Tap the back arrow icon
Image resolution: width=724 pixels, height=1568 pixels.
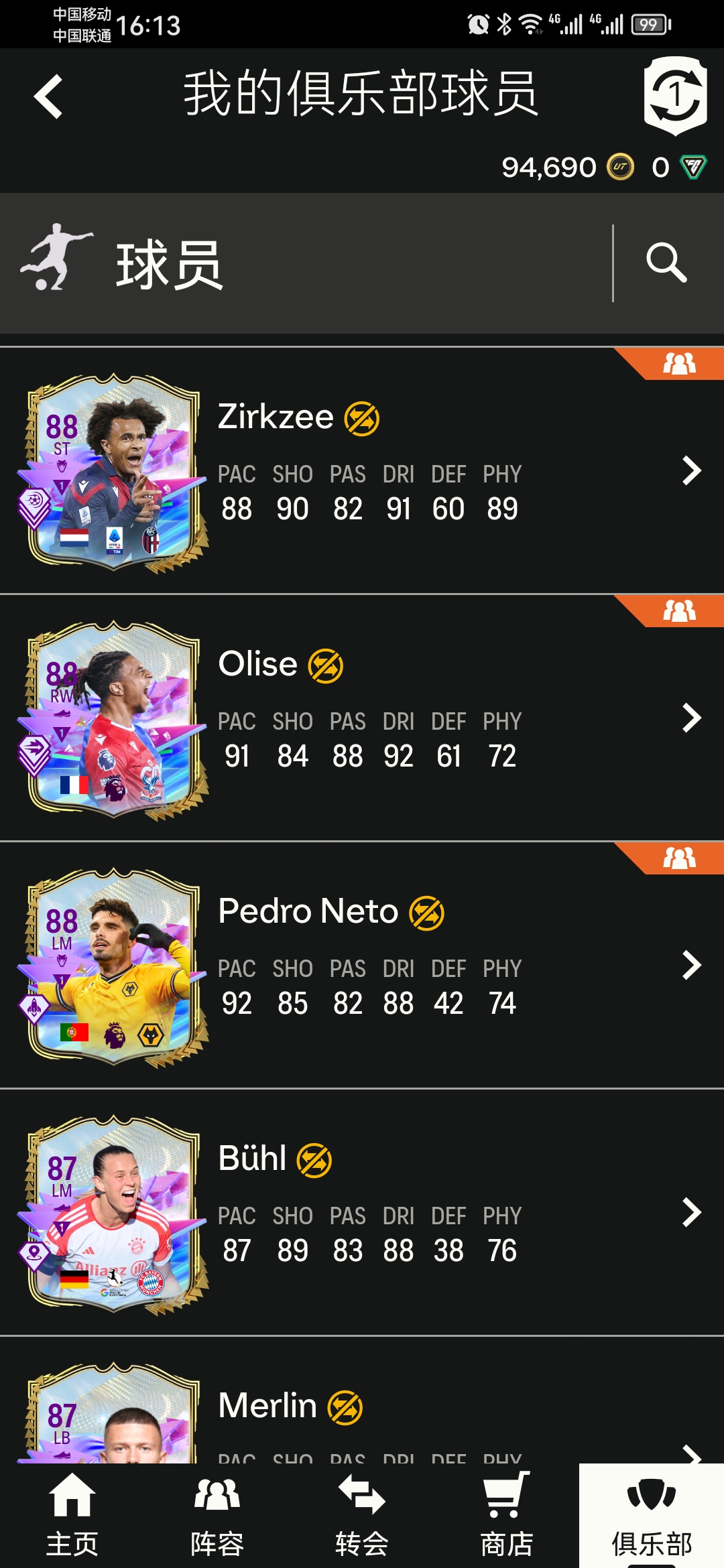(x=48, y=96)
